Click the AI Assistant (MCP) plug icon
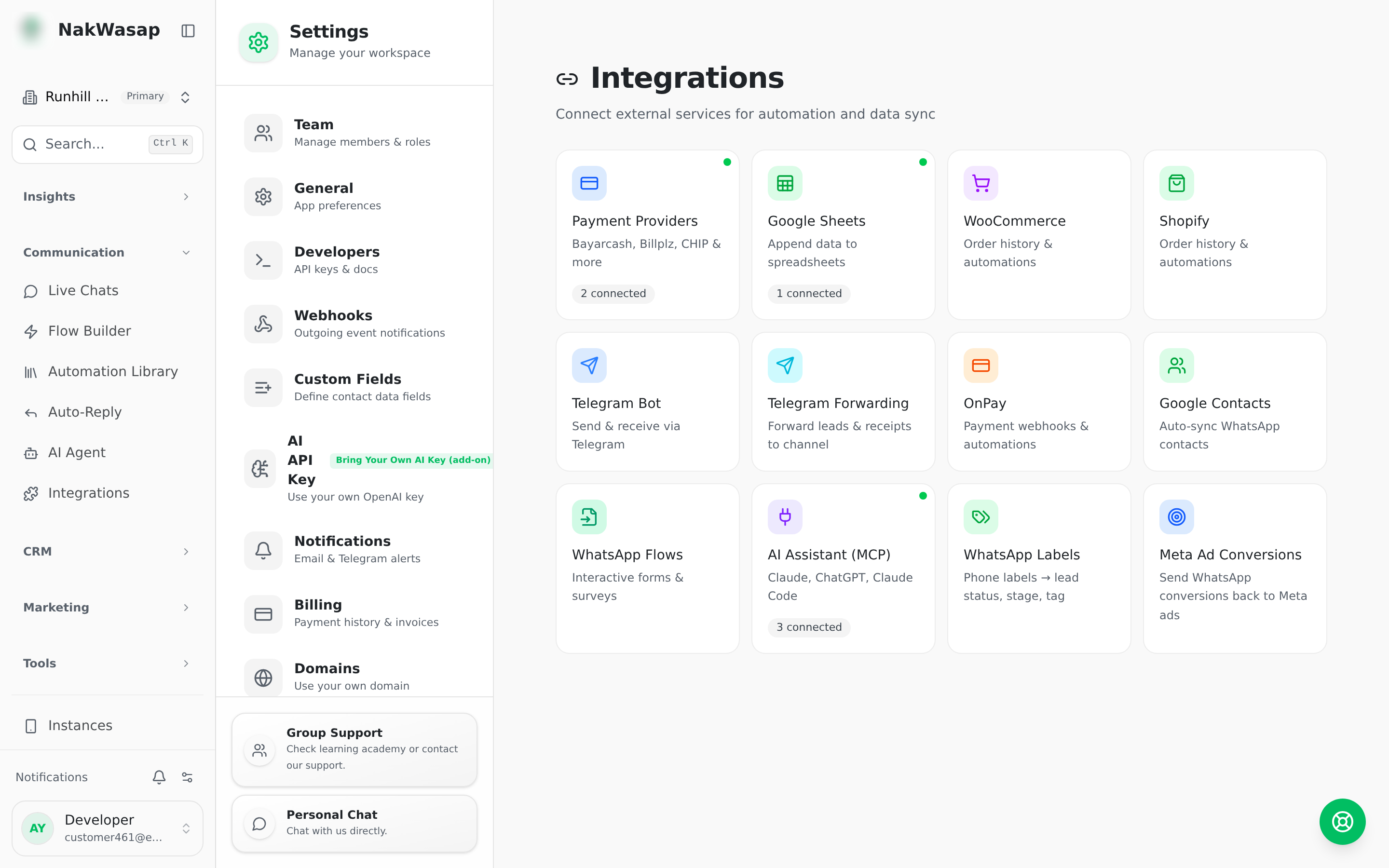The width and height of the screenshot is (1389, 868). [x=785, y=516]
